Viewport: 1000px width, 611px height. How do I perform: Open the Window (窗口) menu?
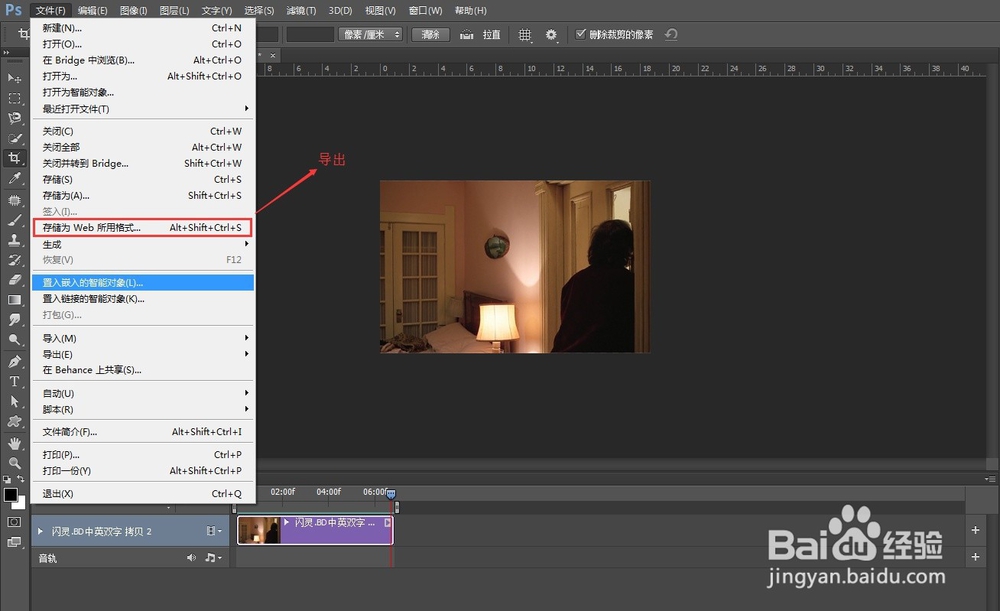pyautogui.click(x=425, y=10)
